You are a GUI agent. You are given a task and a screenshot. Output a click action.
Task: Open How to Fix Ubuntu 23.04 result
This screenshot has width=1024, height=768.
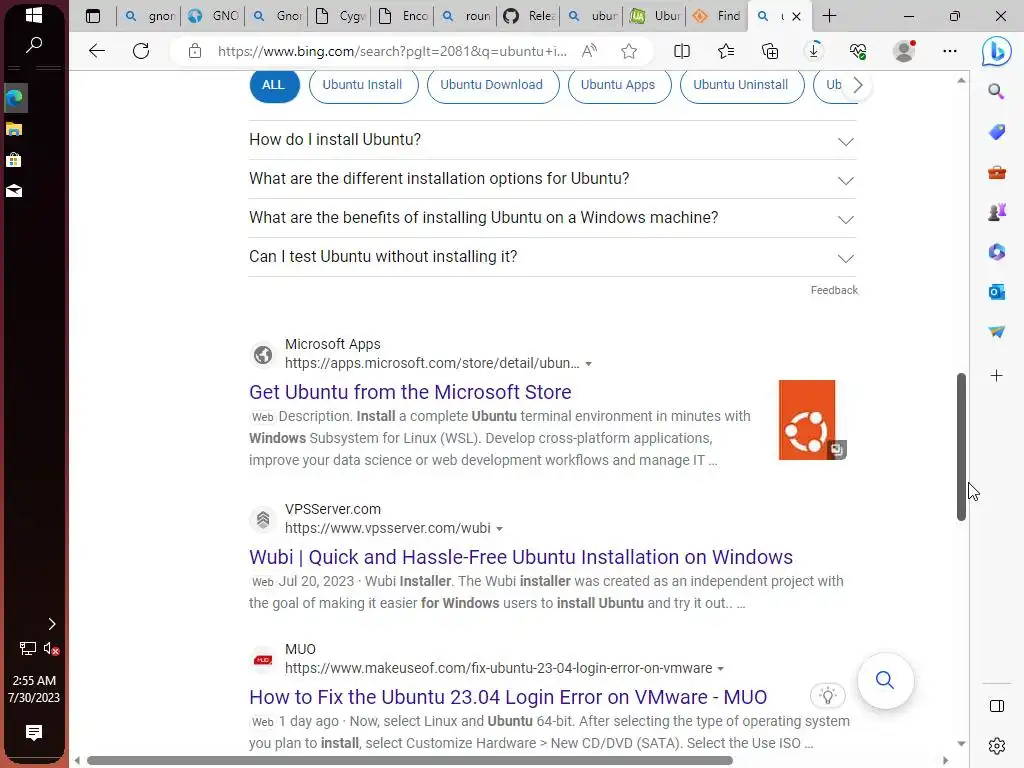(x=508, y=697)
